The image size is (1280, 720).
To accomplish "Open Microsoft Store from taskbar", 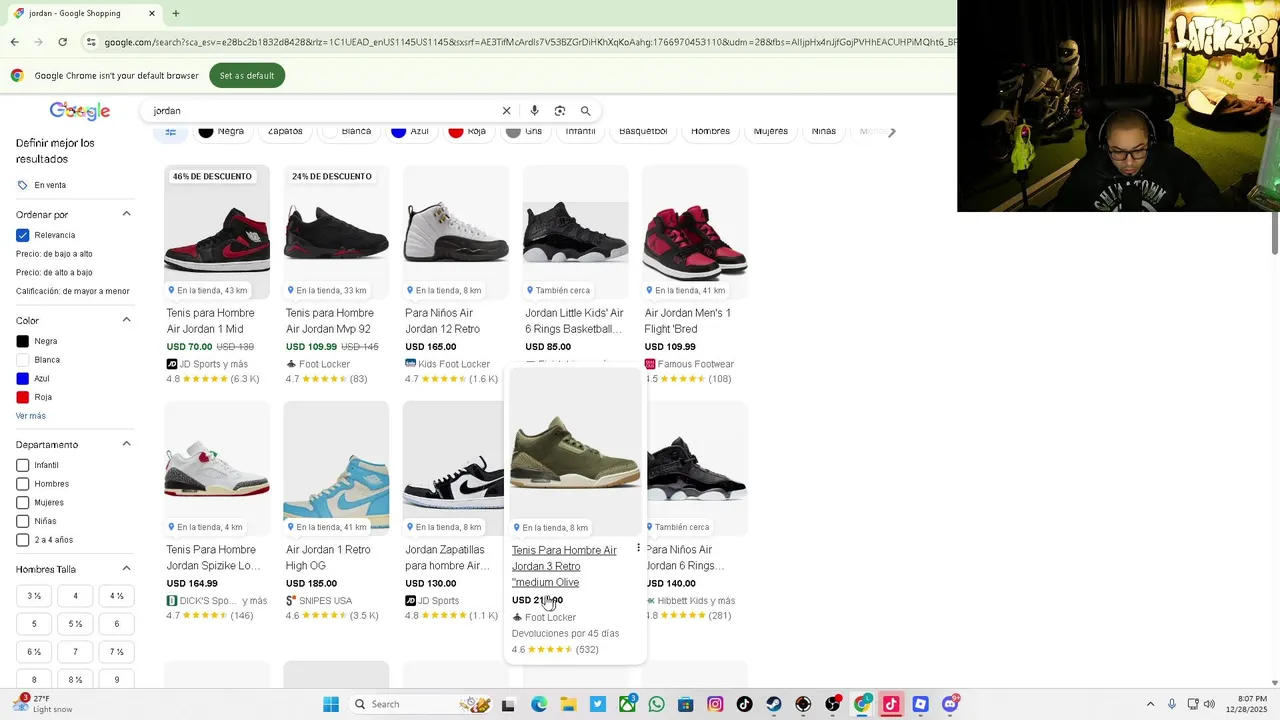I will point(686,704).
